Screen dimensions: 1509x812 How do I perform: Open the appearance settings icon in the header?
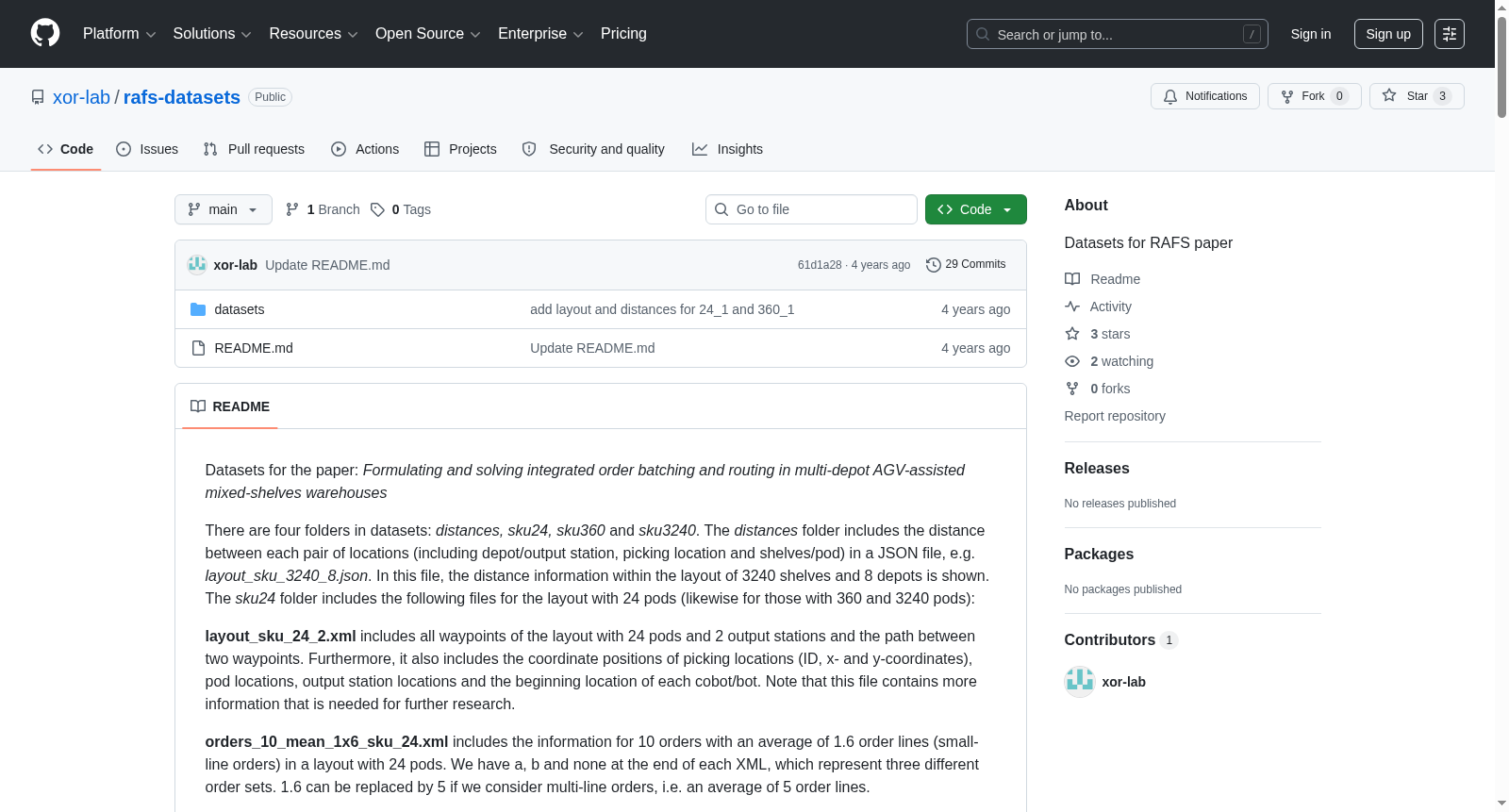(1449, 34)
